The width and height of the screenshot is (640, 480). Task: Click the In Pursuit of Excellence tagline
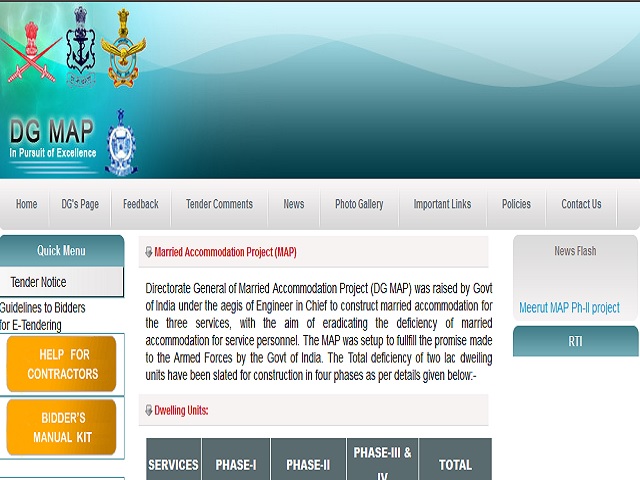pyautogui.click(x=53, y=153)
